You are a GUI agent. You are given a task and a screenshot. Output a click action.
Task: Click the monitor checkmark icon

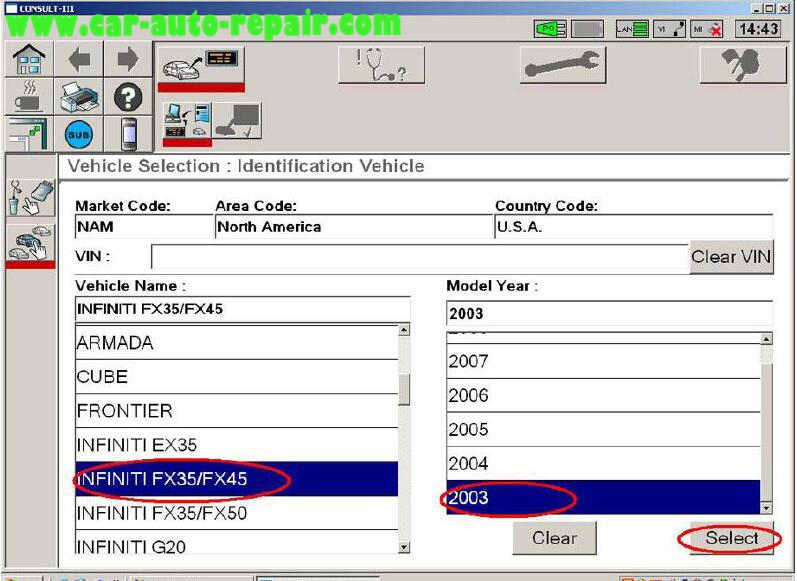click(x=237, y=121)
